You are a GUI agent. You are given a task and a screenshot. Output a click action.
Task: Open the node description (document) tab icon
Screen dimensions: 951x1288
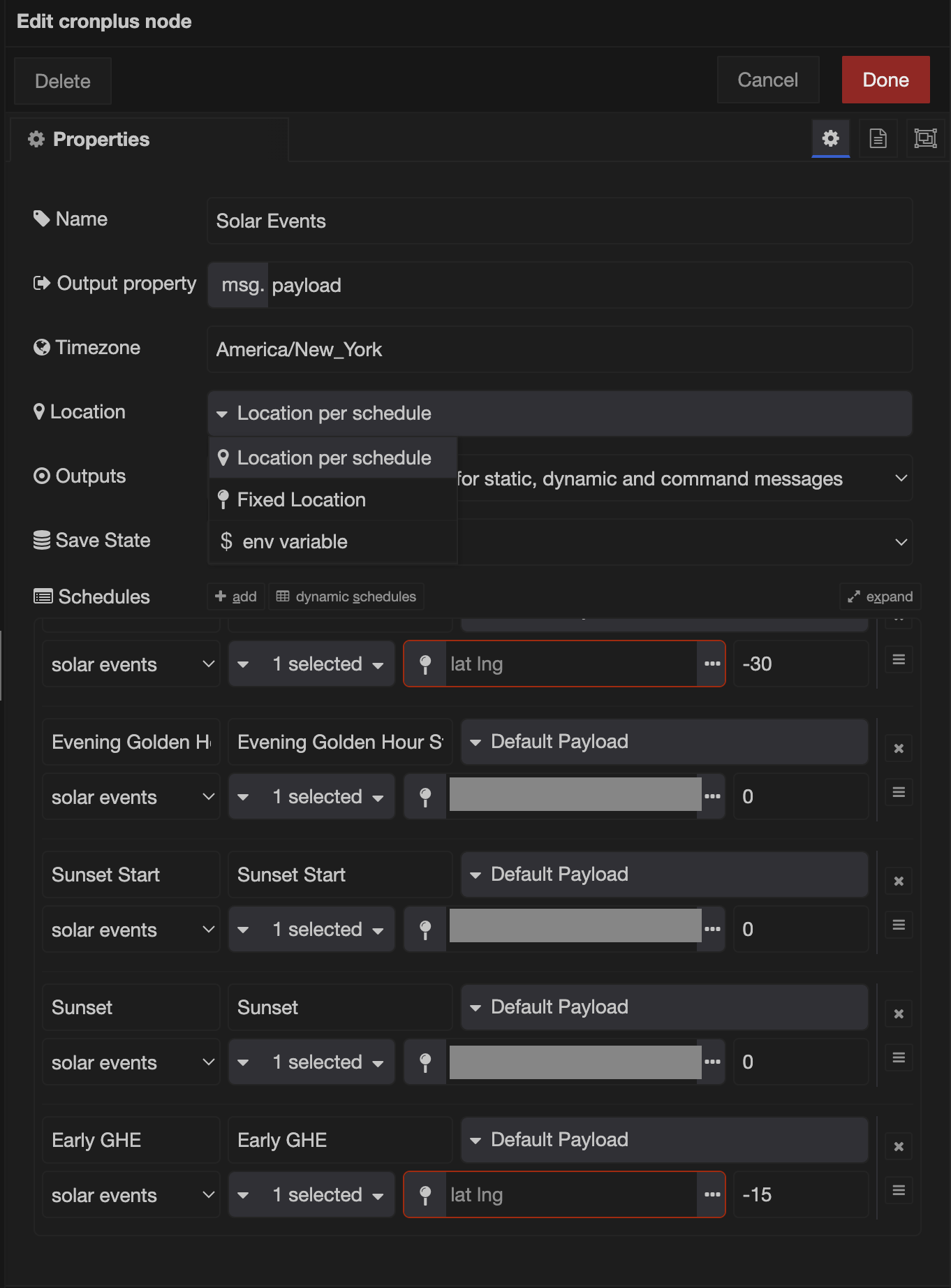(x=878, y=138)
